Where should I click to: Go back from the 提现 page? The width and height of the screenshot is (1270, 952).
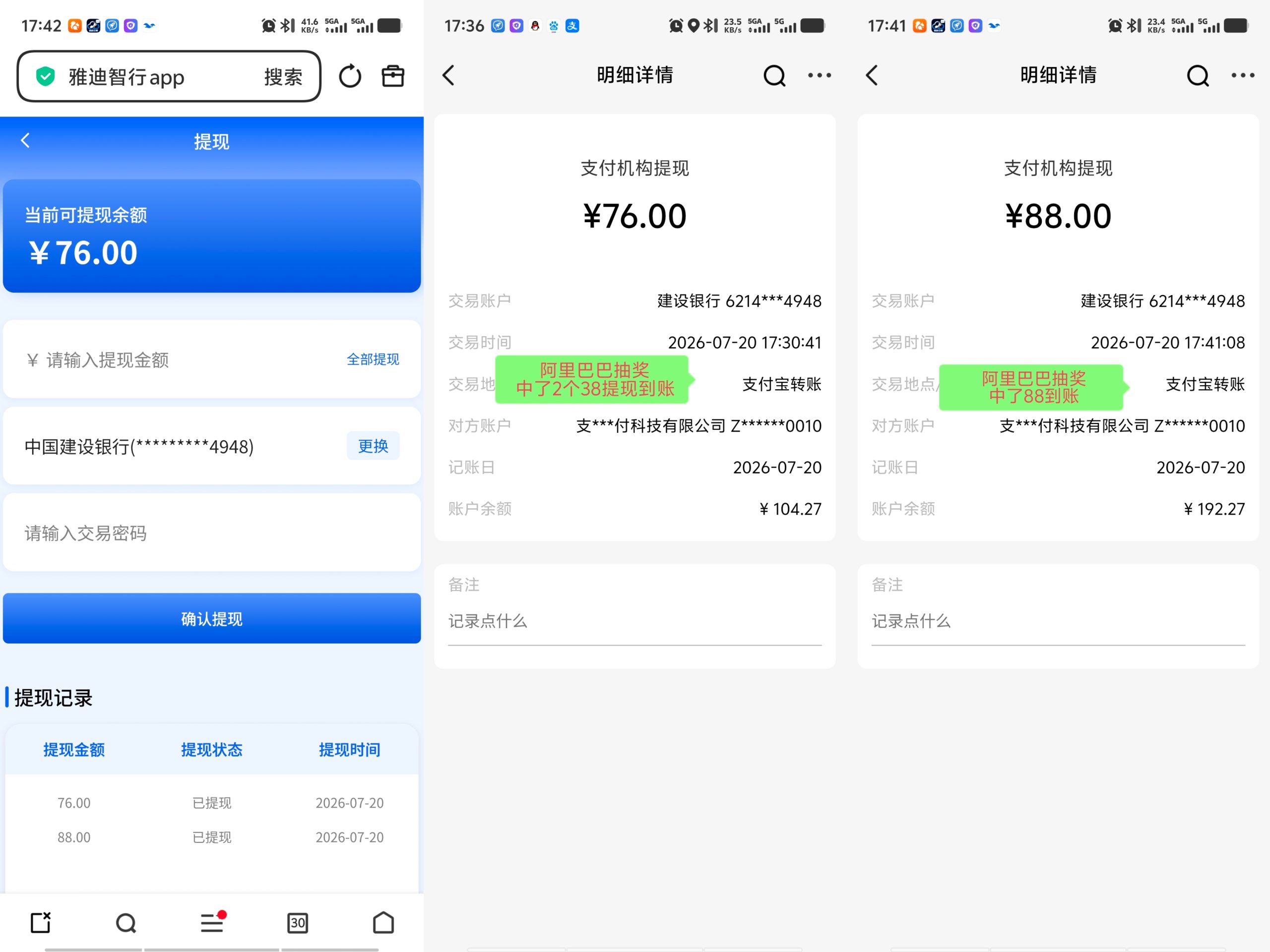tap(25, 141)
